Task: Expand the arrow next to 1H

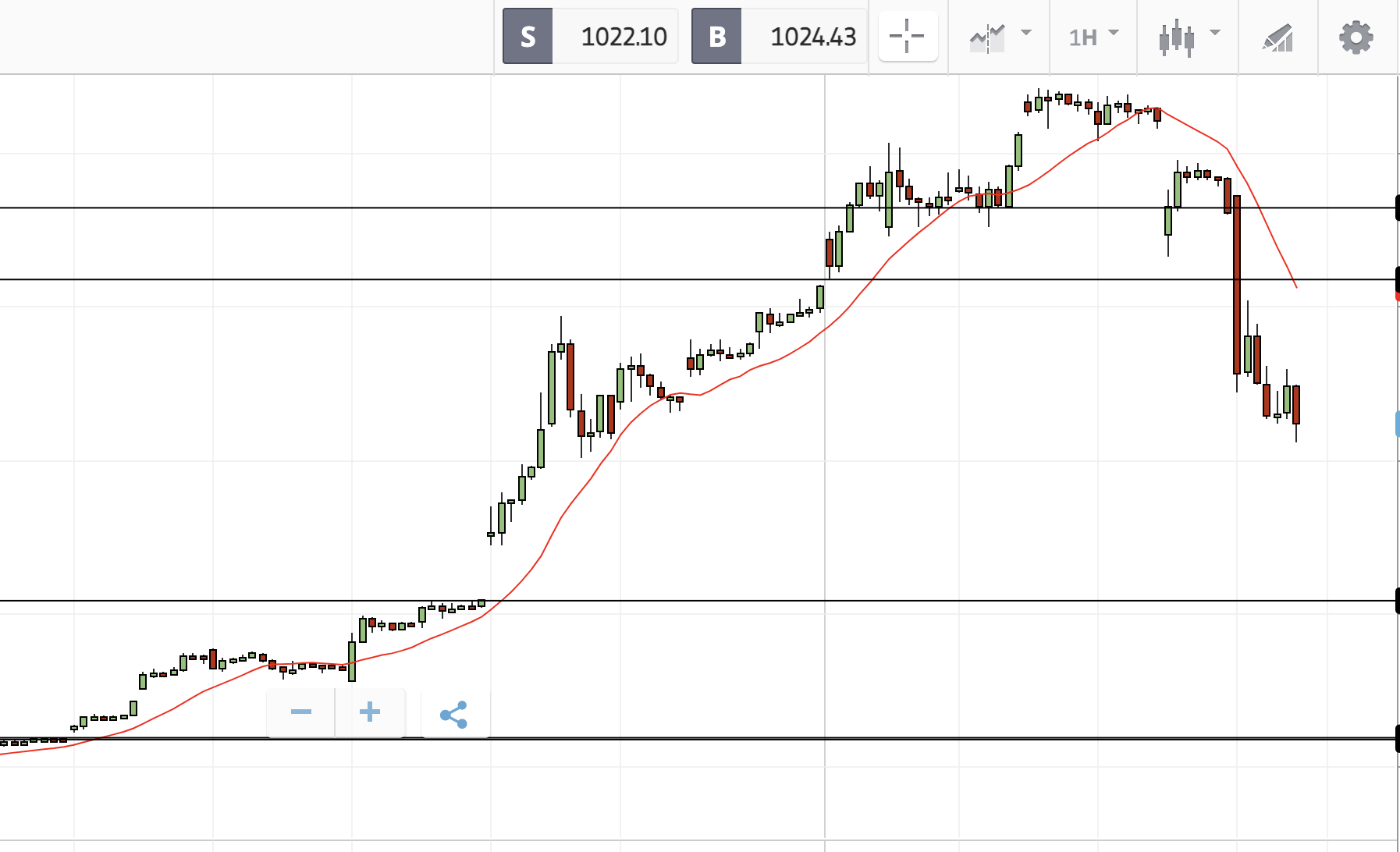Action: click(x=1114, y=33)
